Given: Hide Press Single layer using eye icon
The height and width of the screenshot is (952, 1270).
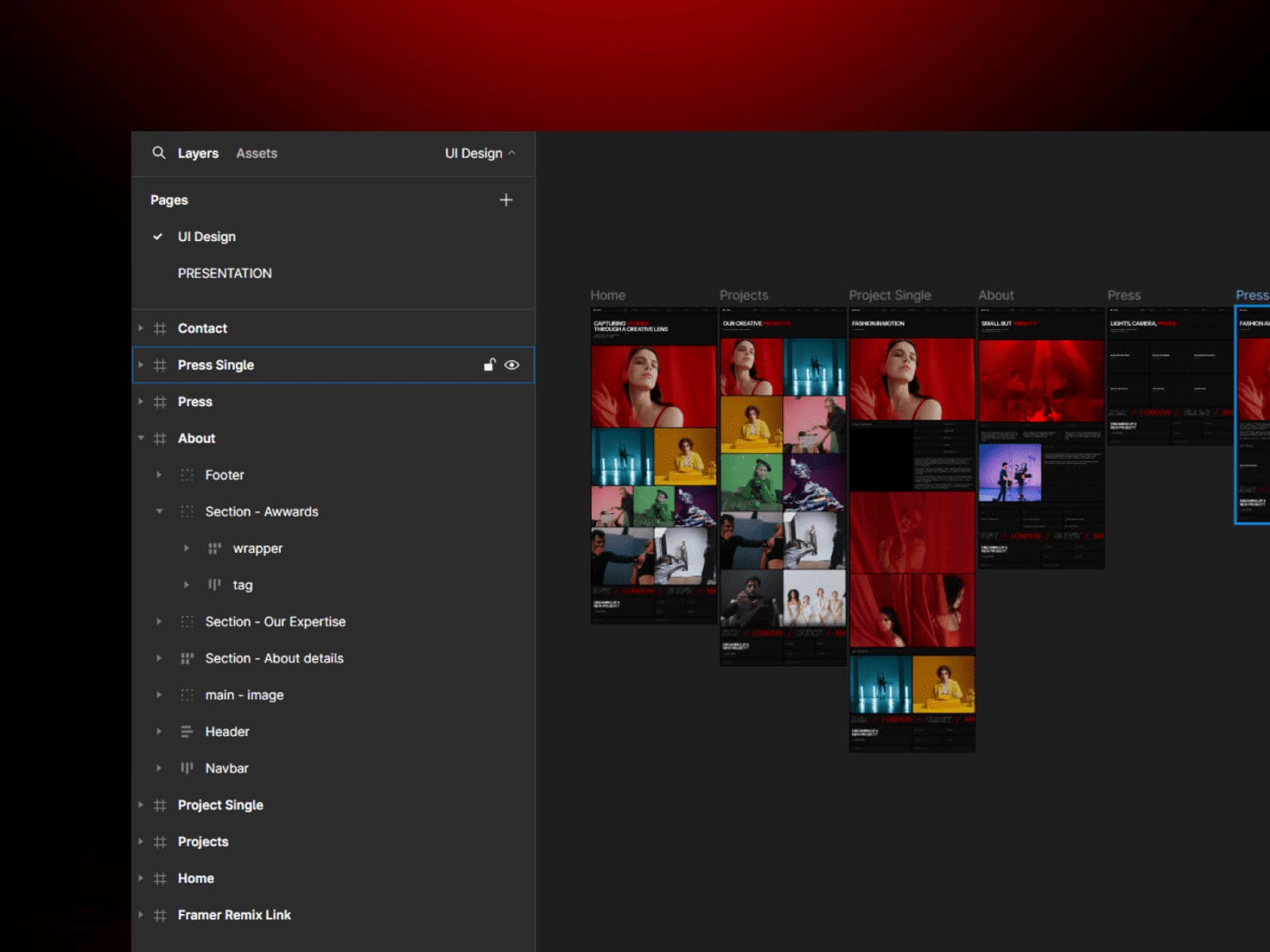Looking at the screenshot, I should coord(512,365).
